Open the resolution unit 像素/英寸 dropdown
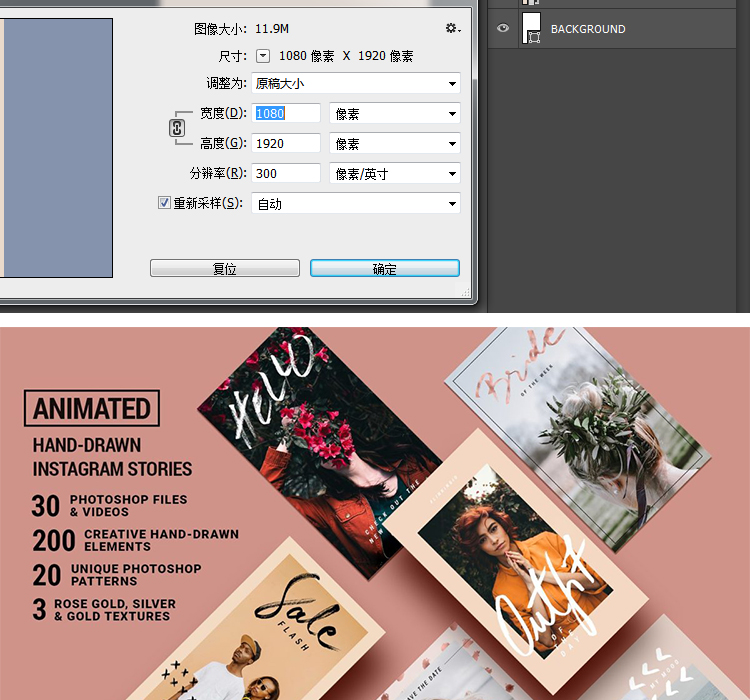 pos(394,174)
